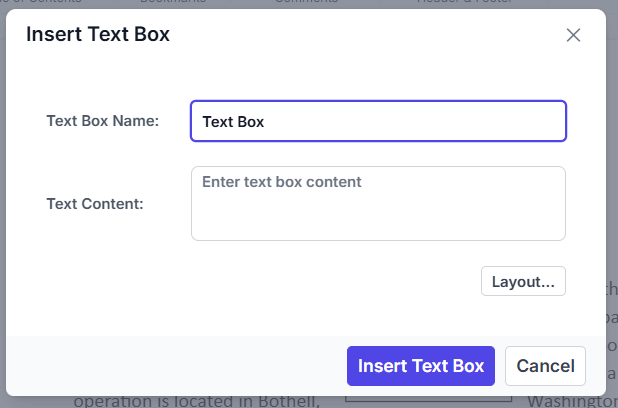Screen dimensions: 618x408
Task: Confirm with the Insert Text Box button
Action: 421,366
